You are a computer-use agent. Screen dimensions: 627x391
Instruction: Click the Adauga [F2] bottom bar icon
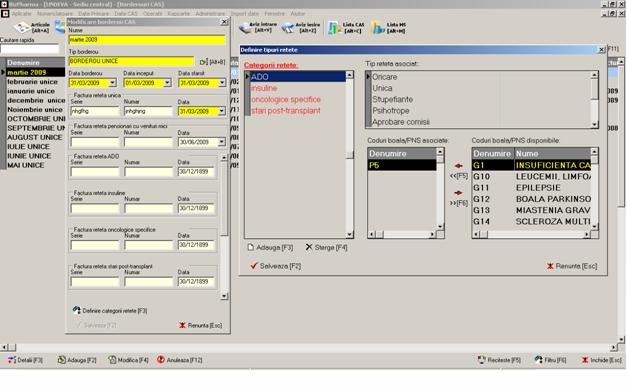tap(62, 360)
